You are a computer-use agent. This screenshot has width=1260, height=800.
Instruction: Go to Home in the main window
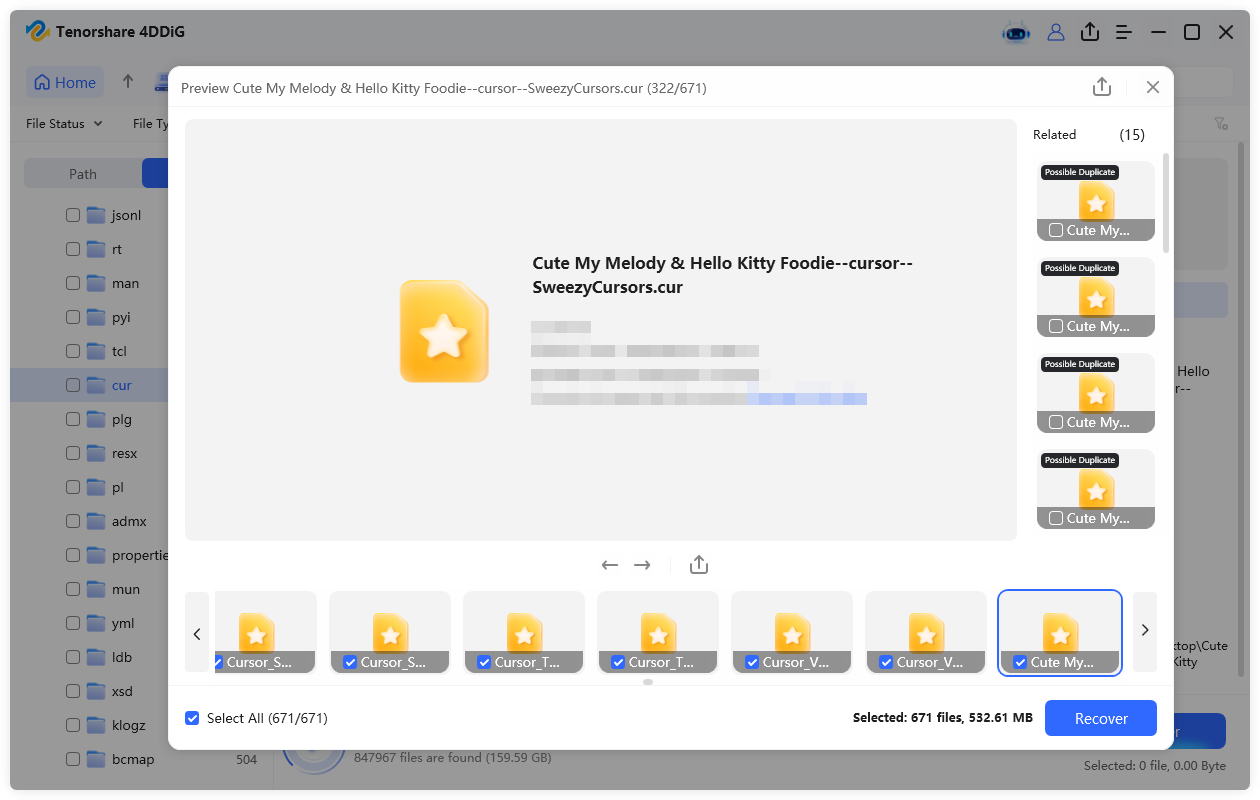[66, 82]
